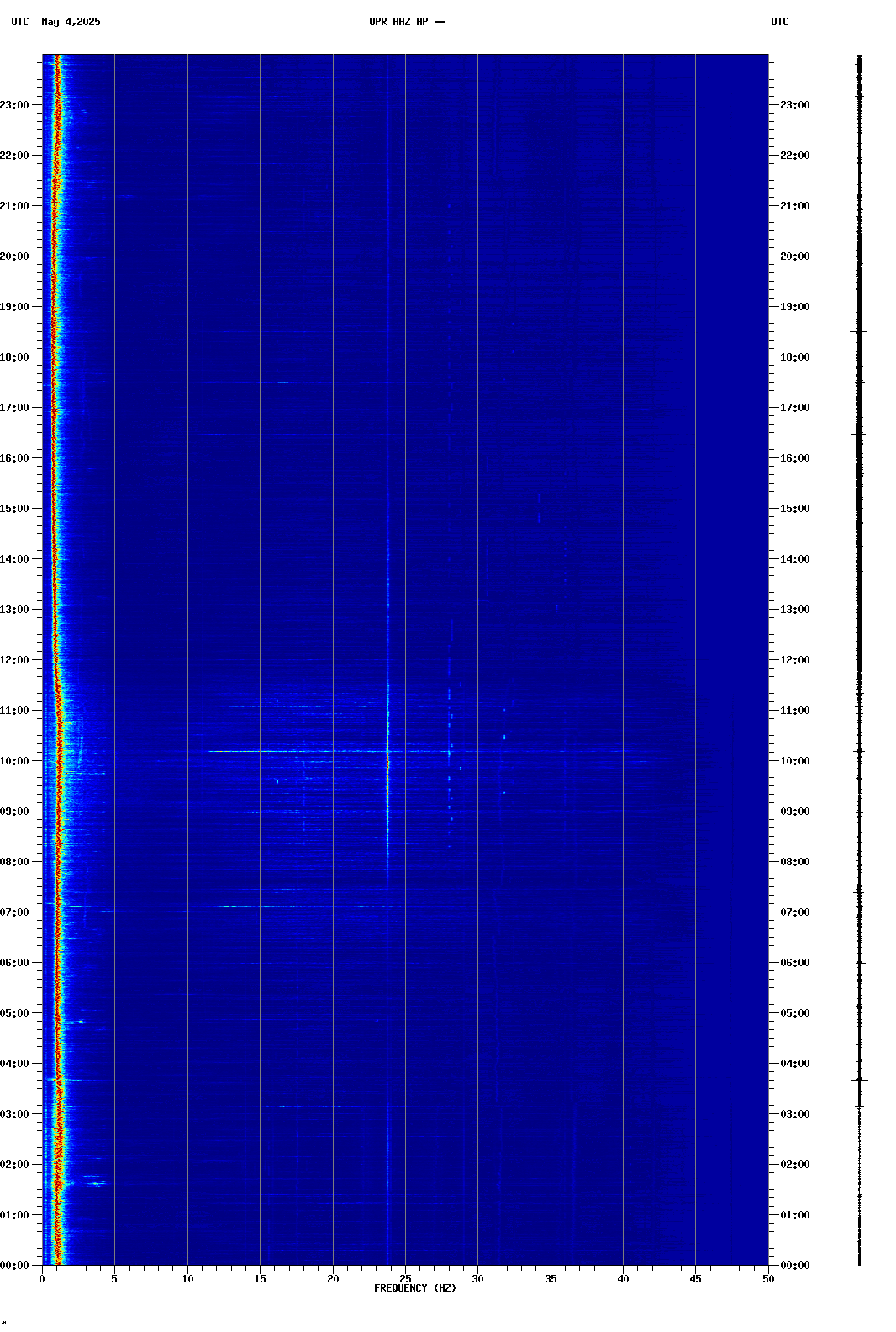Click the 16:00 label on right axis

[794, 458]
